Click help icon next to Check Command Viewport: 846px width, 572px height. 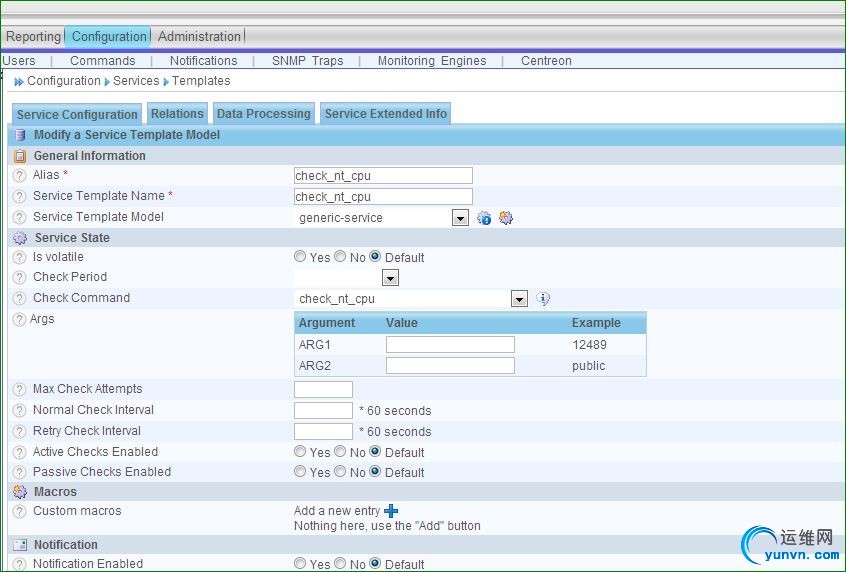pos(19,298)
